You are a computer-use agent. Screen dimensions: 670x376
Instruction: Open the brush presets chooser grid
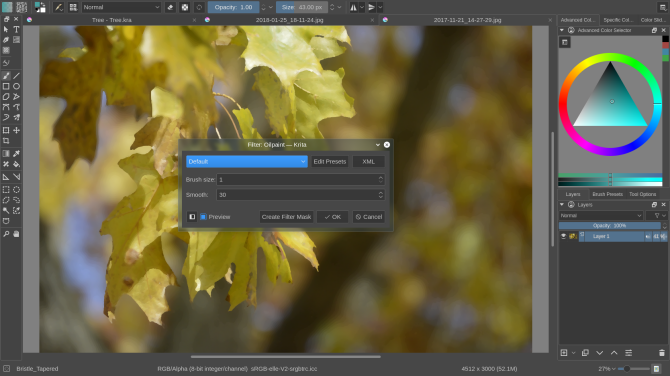[73, 7]
